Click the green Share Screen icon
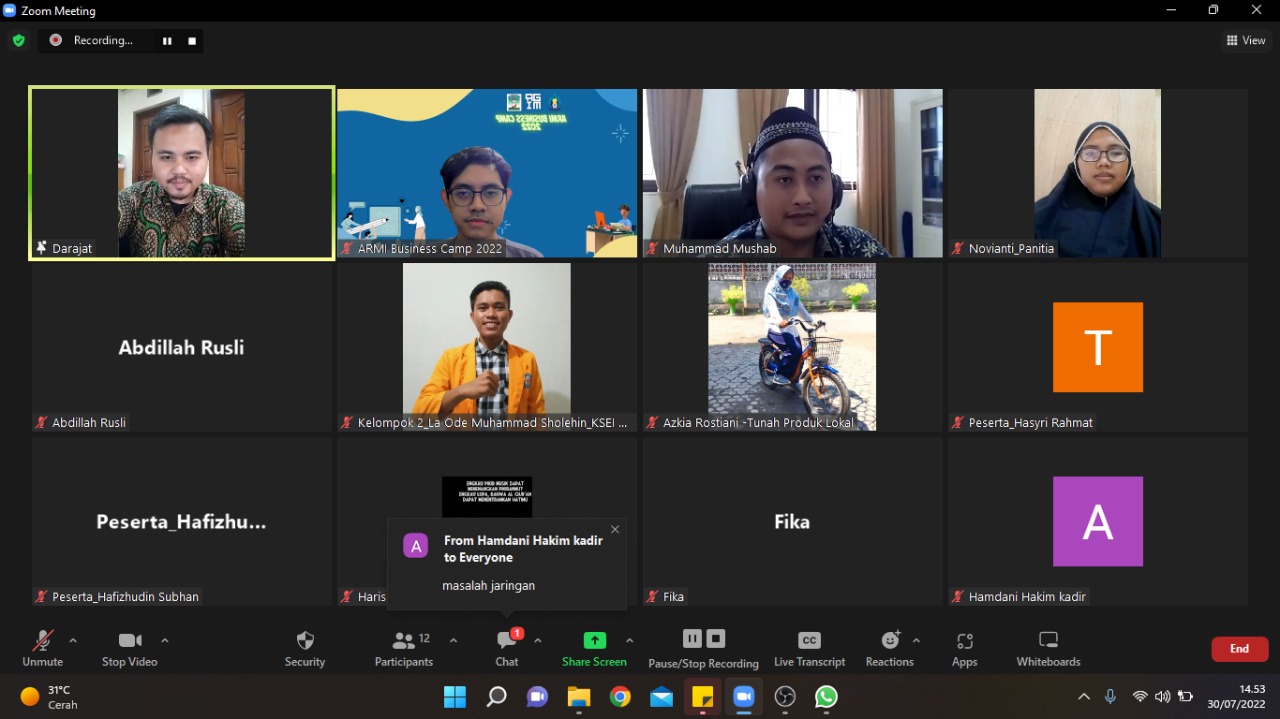This screenshot has width=1280, height=719. pyautogui.click(x=594, y=641)
